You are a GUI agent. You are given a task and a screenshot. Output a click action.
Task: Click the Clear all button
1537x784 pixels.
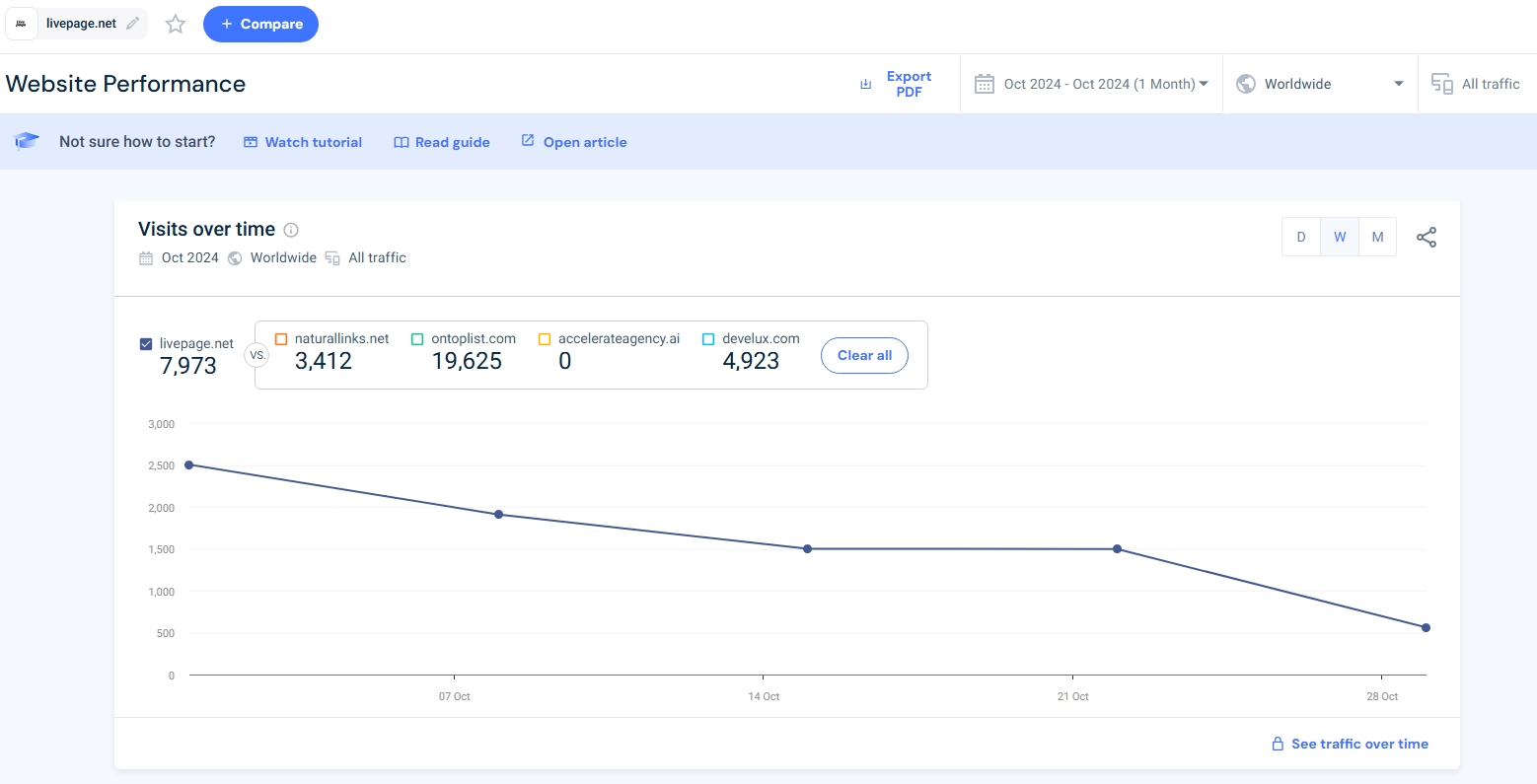pos(864,356)
